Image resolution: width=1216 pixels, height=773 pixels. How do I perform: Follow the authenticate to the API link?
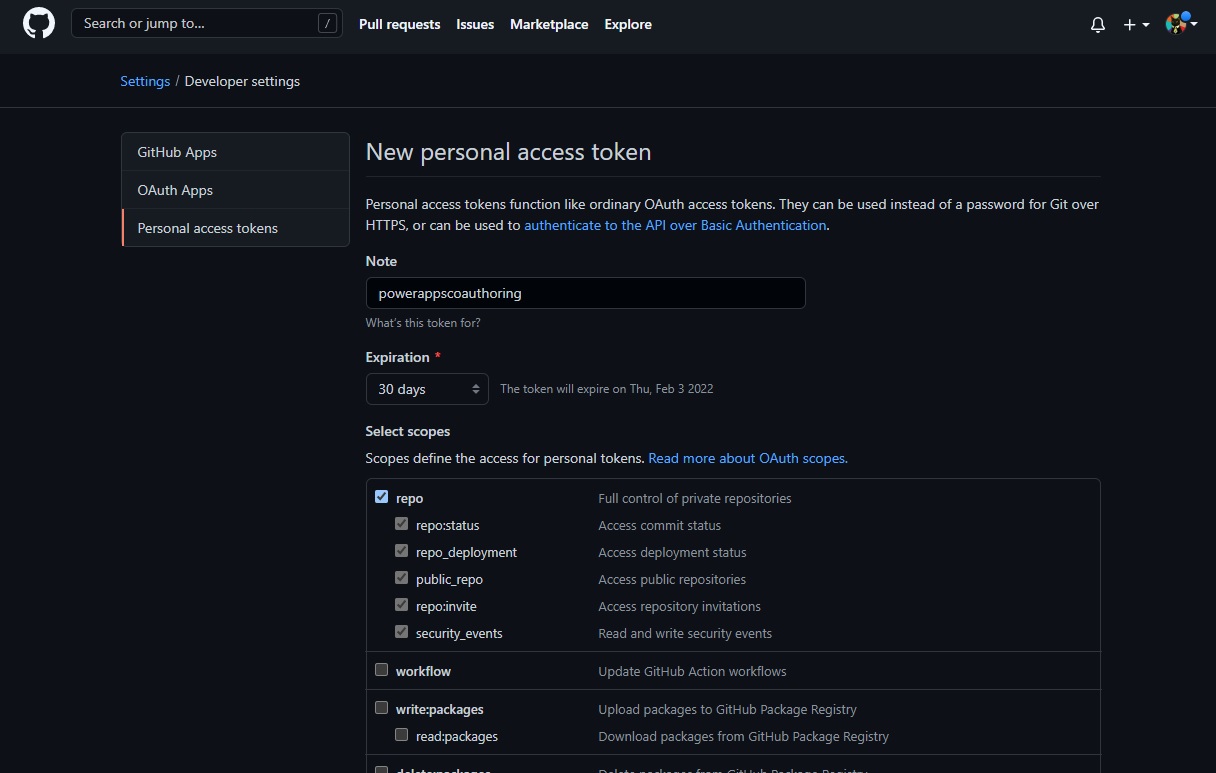tap(675, 225)
